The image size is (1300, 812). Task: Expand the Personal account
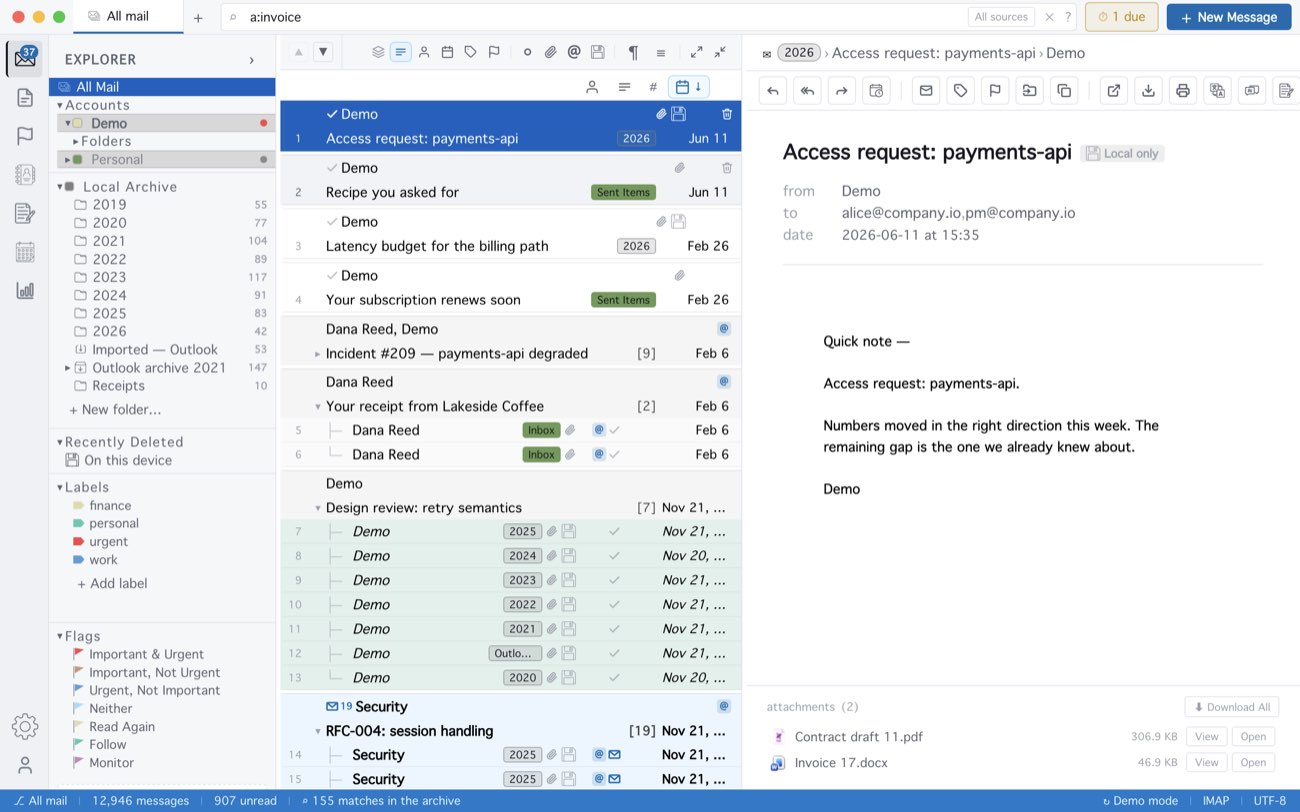coord(68,160)
